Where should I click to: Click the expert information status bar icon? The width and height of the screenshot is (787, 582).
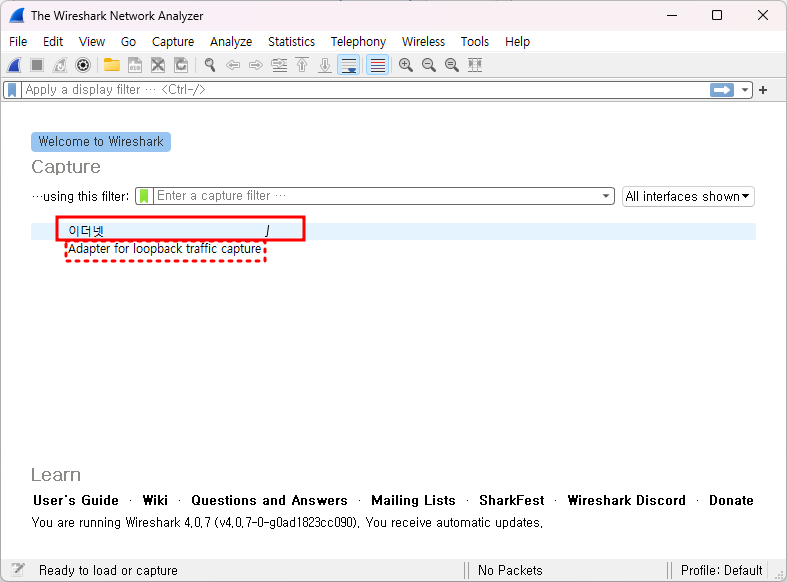point(18,570)
